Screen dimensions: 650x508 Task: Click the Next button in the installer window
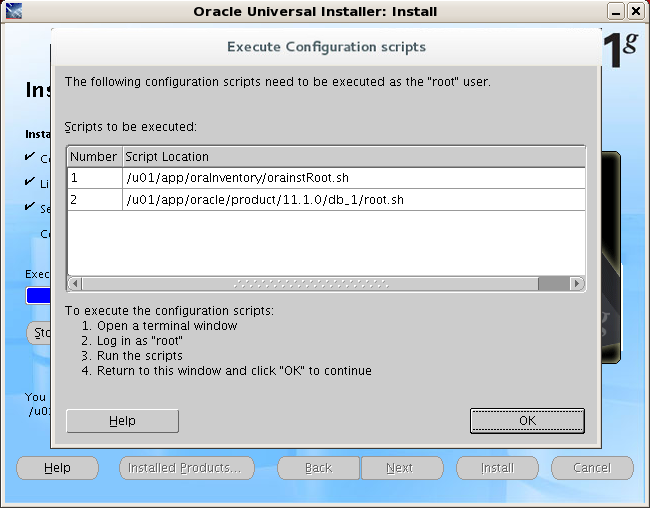(x=401, y=468)
